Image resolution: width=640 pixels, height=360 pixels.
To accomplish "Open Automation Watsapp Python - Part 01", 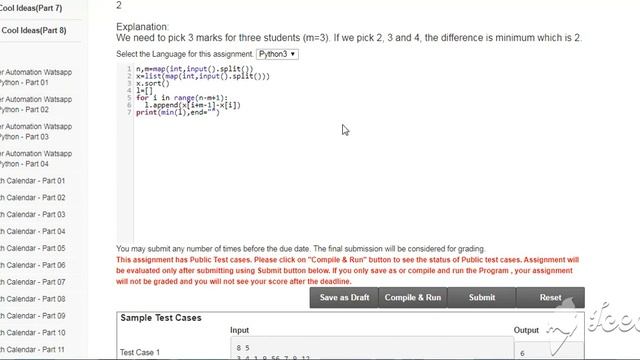I will [36, 77].
